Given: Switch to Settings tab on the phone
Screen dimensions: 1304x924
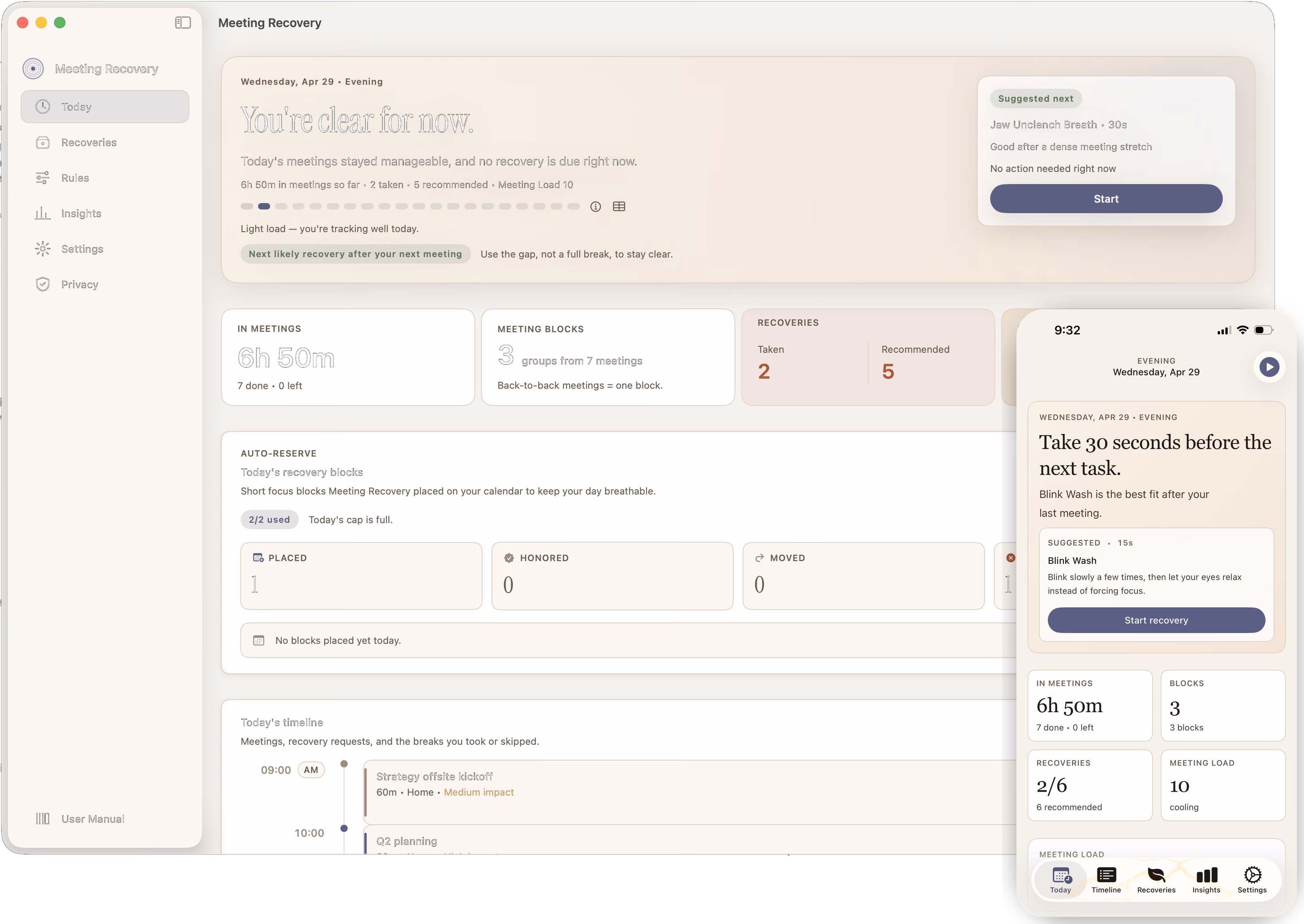Looking at the screenshot, I should click(x=1252, y=880).
